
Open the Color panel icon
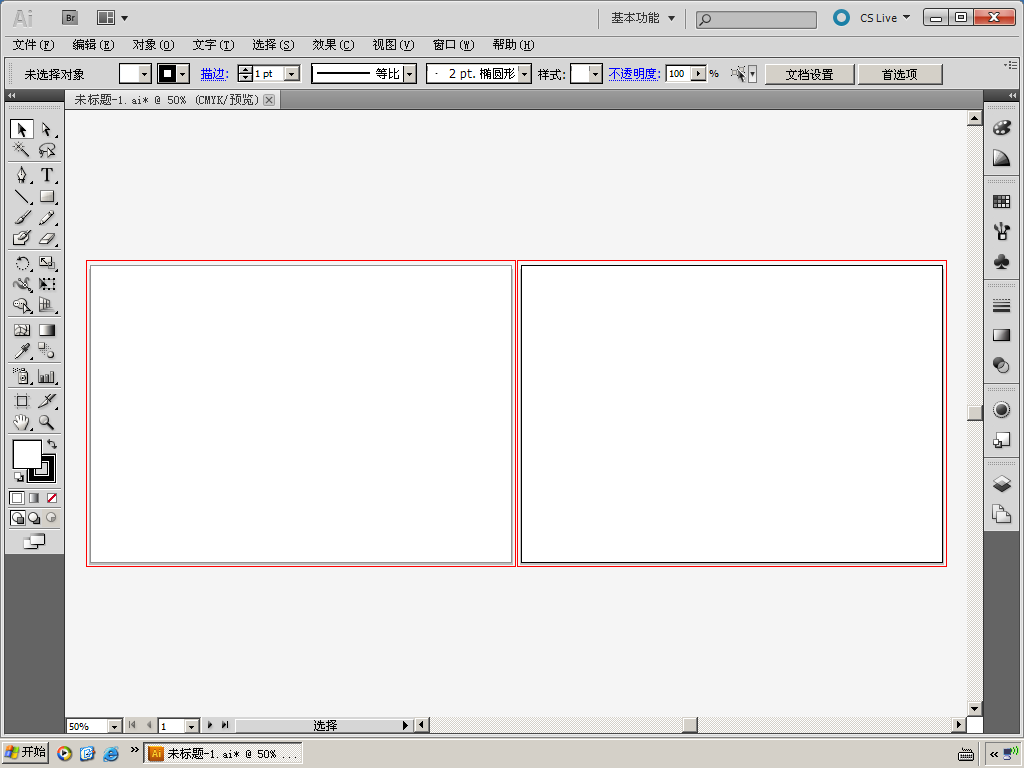[x=1001, y=127]
